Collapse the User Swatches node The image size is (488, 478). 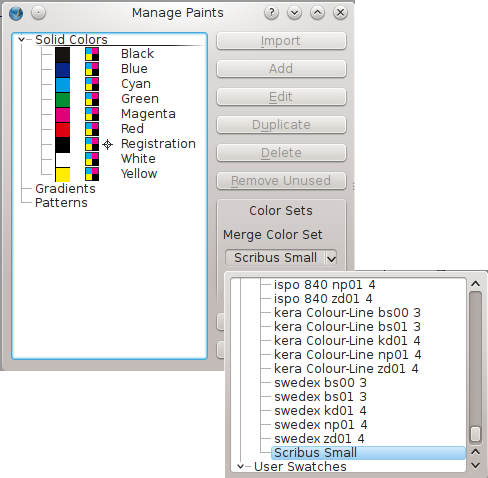[240, 466]
